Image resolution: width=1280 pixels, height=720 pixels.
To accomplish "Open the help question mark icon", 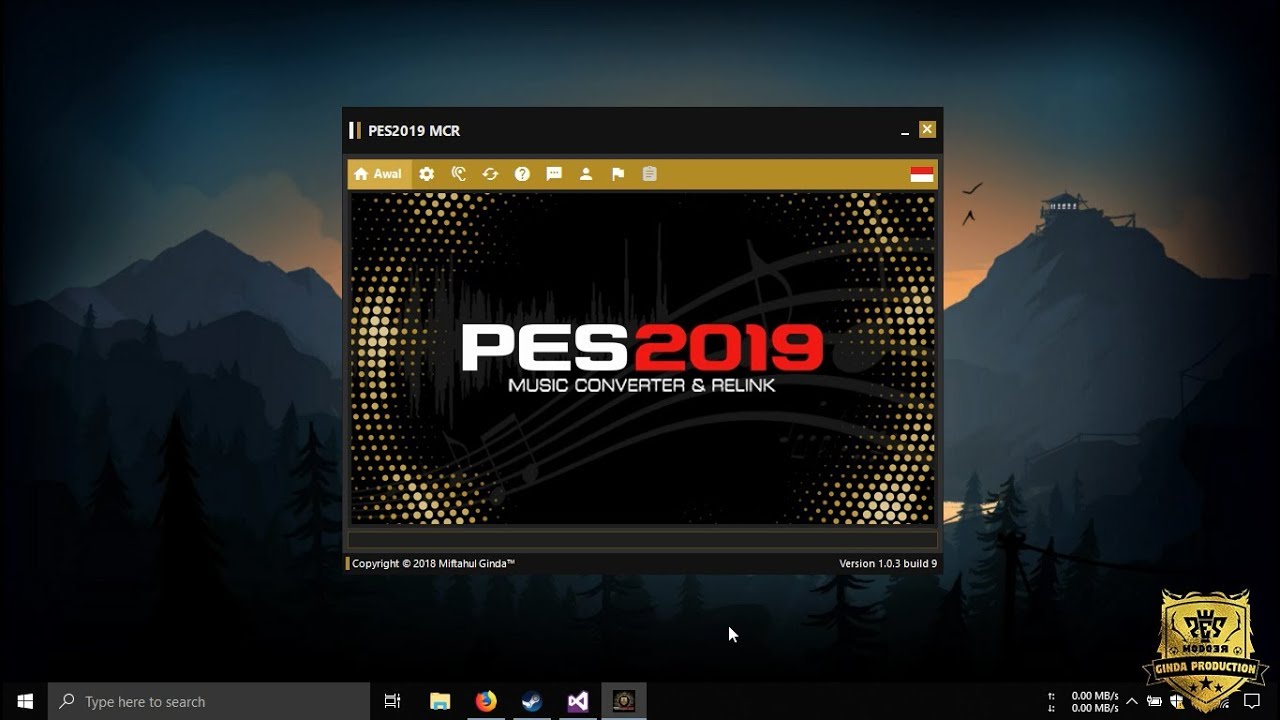I will pos(522,174).
